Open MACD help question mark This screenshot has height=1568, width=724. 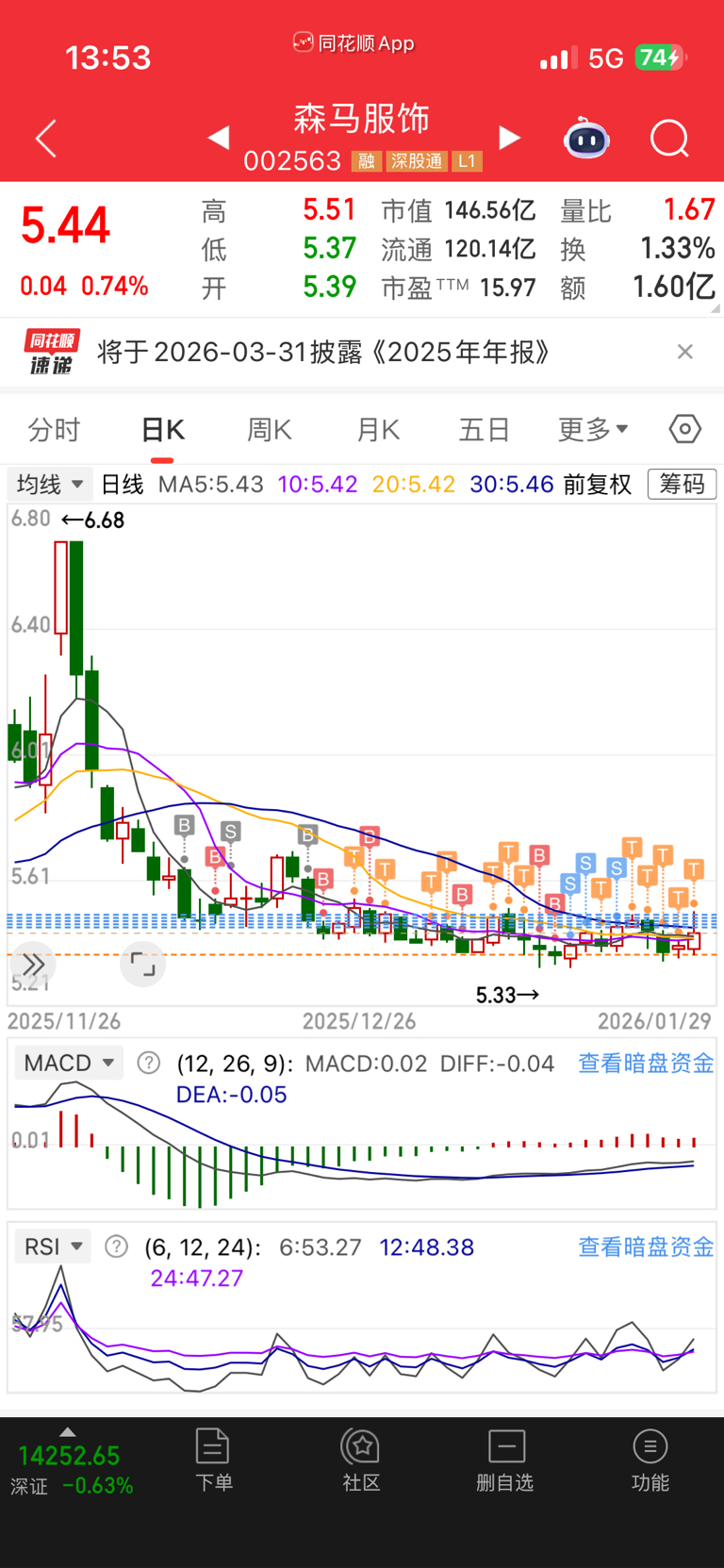[148, 1063]
